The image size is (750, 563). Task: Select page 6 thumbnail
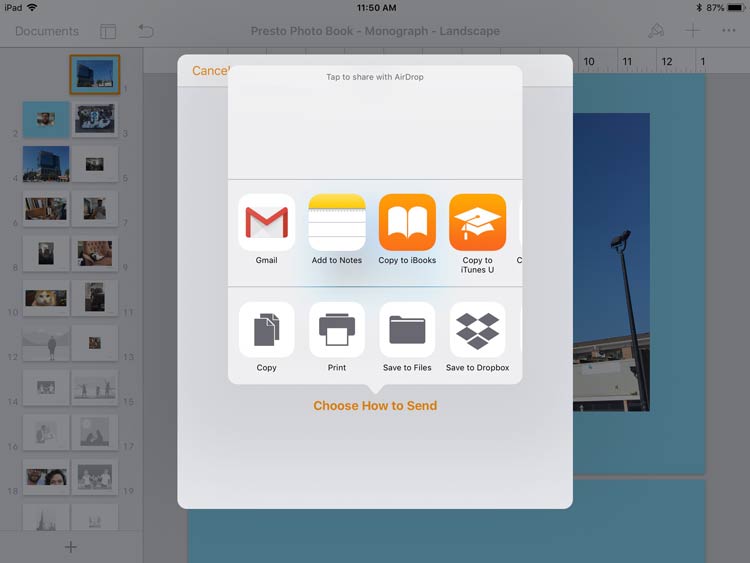pyautogui.click(x=46, y=209)
